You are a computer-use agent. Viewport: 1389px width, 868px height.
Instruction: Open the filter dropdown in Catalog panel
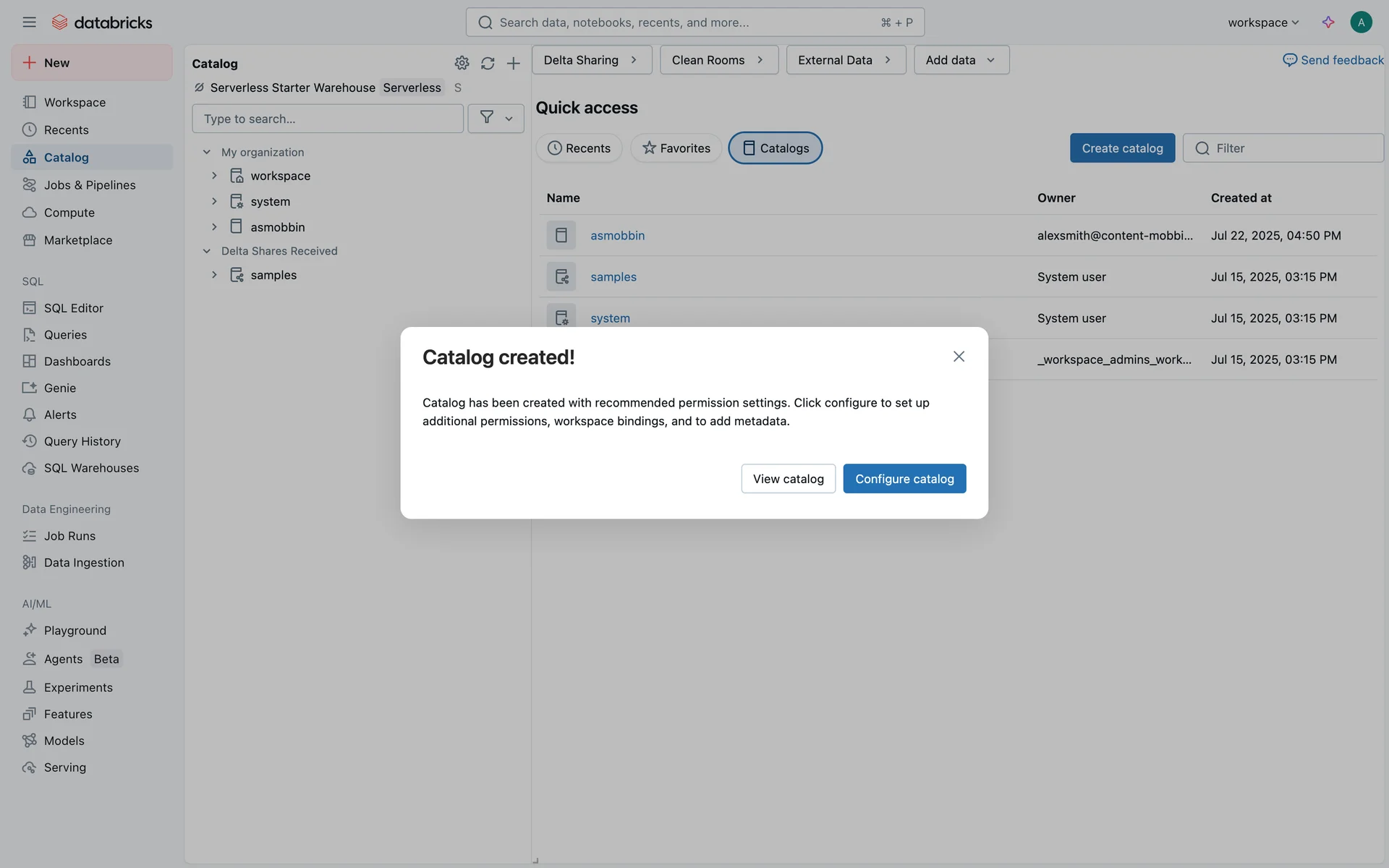496,119
